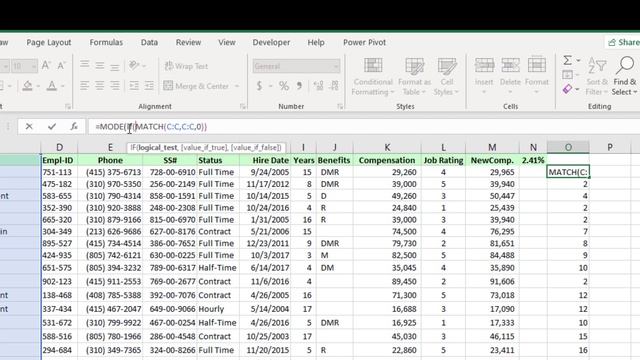The image size is (640, 360).
Task: Switch to the Formulas tab
Action: (106, 42)
